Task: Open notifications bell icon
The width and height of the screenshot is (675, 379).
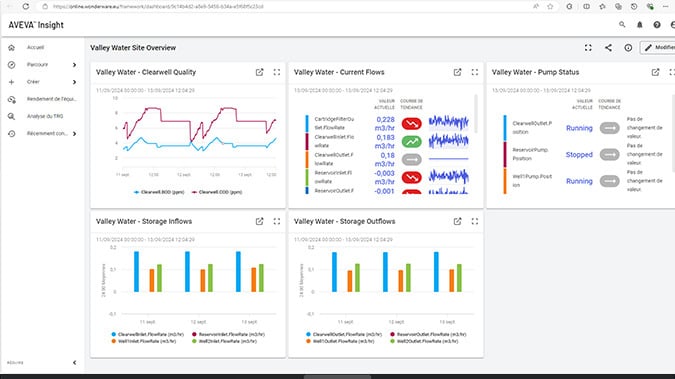Action: tap(639, 25)
